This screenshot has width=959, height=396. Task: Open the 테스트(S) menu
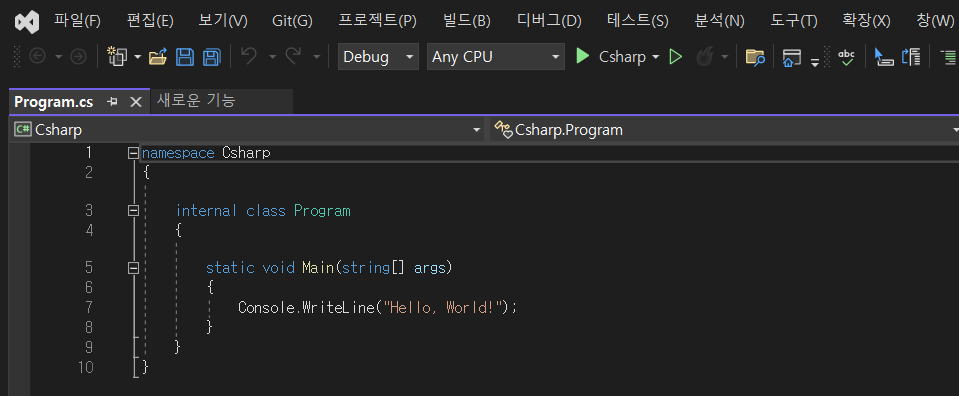tap(638, 21)
